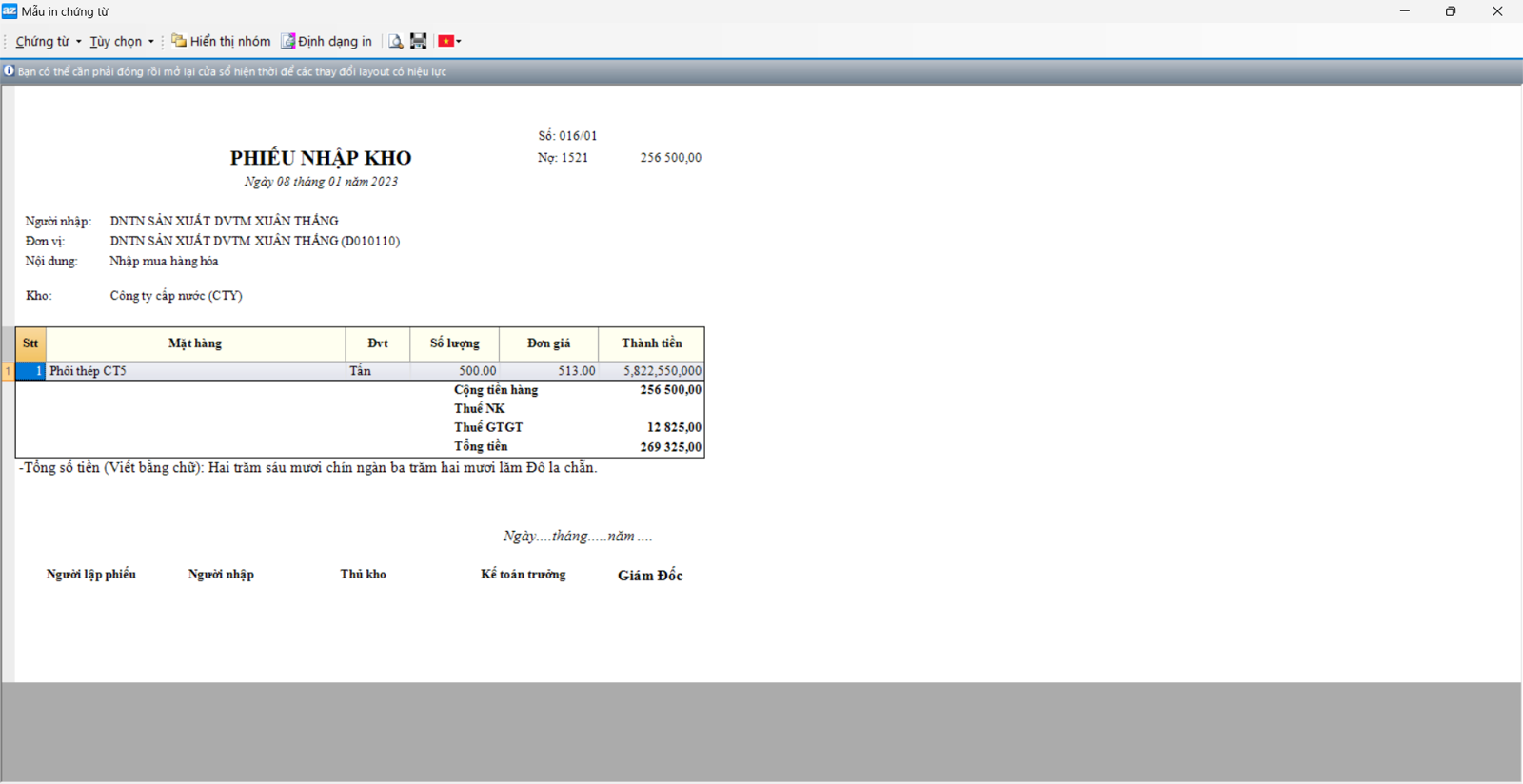Screen dimensions: 1523x784
Task: Click the Hiển thị nhóm folder icon
Action: pos(179,41)
